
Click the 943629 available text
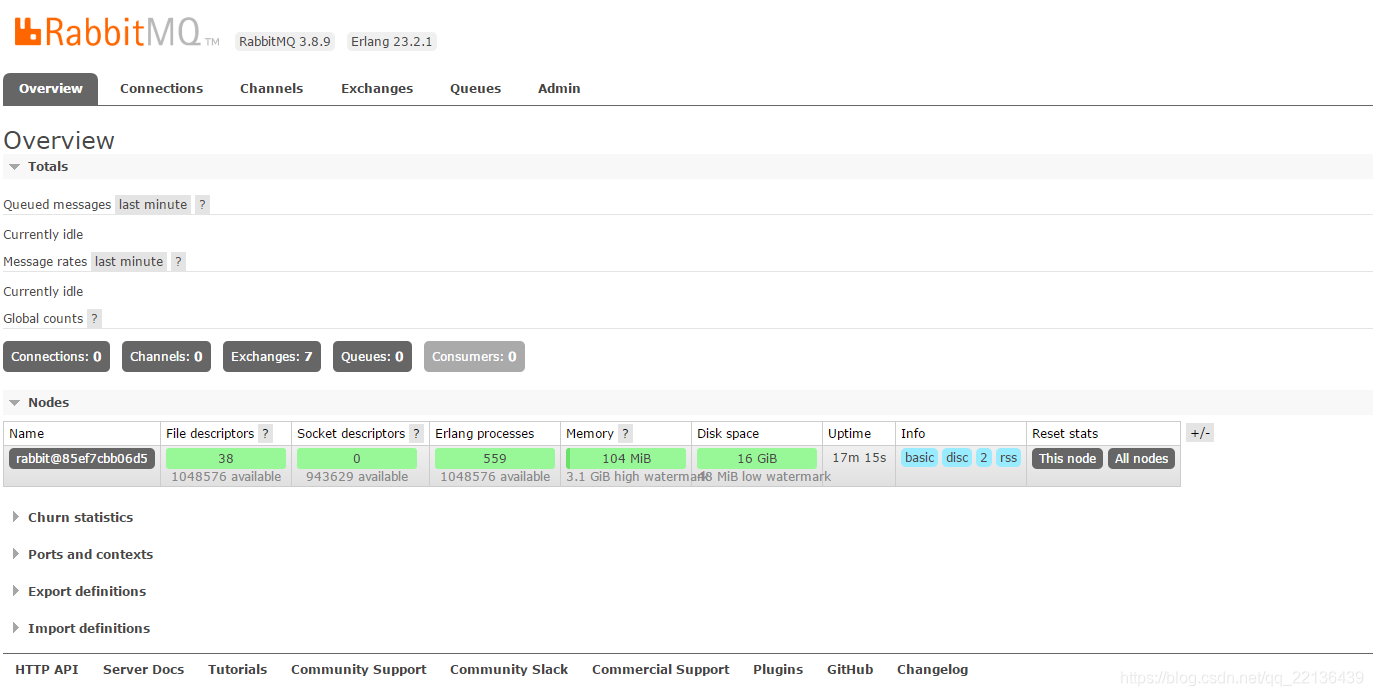(x=357, y=477)
